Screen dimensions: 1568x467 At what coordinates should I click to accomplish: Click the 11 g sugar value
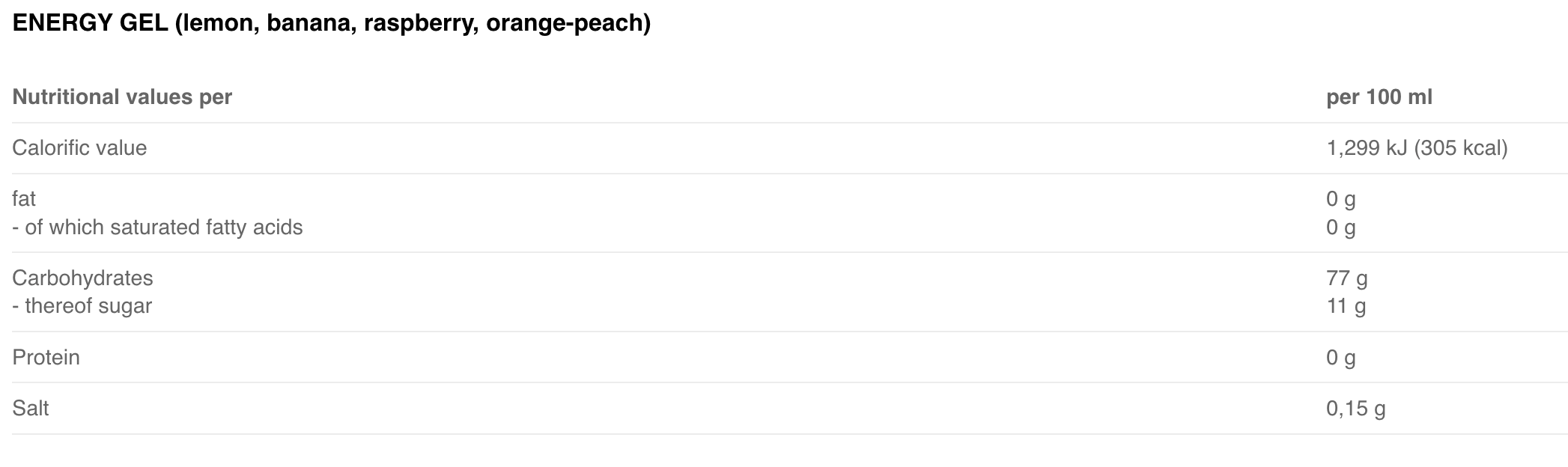click(x=1346, y=306)
